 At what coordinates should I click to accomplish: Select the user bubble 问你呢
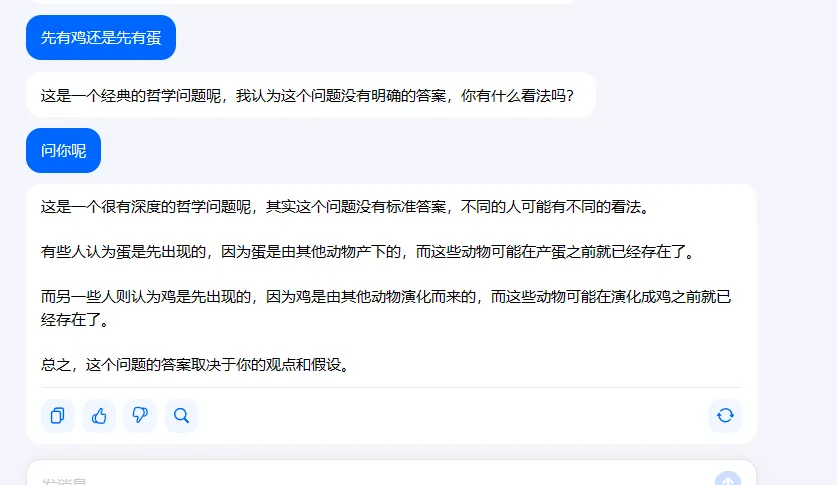pos(64,150)
